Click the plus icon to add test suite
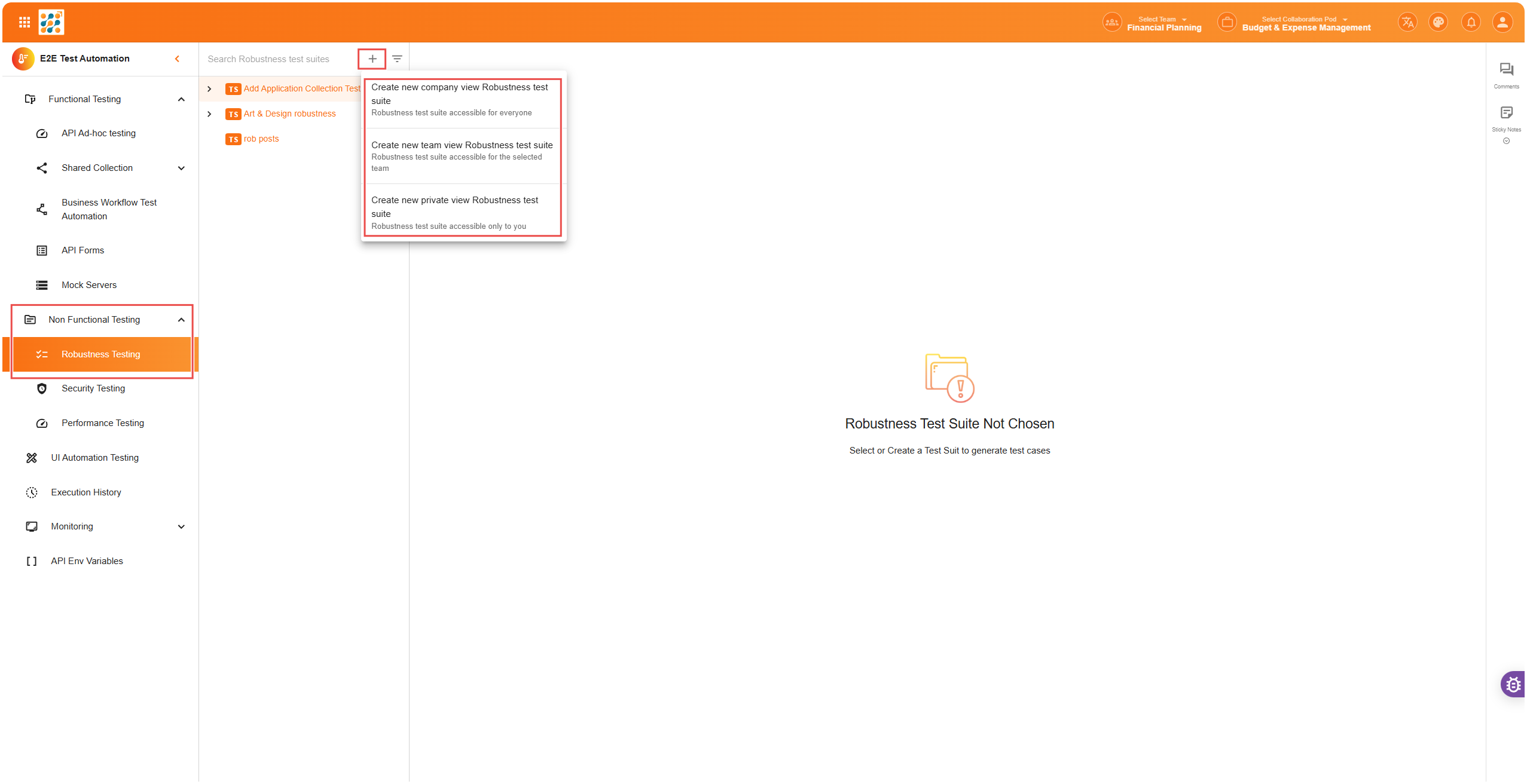The image size is (1527, 784). (372, 59)
